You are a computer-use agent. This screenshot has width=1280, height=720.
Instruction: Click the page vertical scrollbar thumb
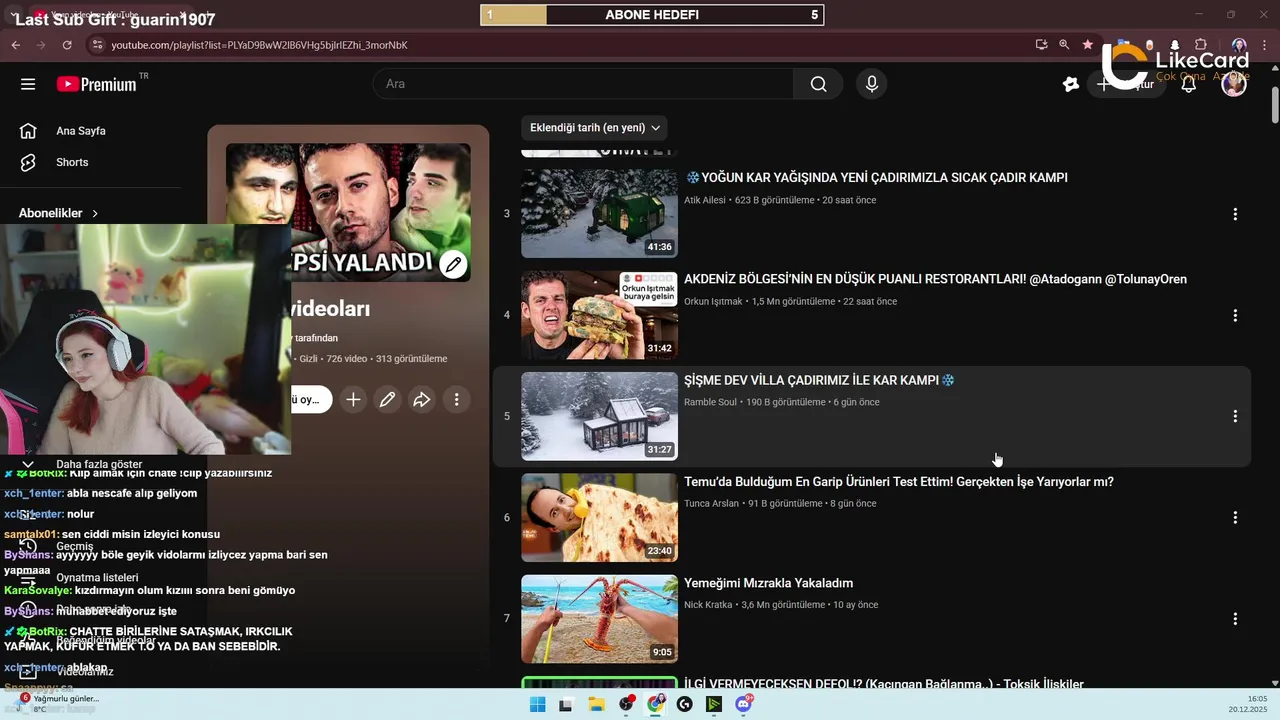(x=1275, y=104)
